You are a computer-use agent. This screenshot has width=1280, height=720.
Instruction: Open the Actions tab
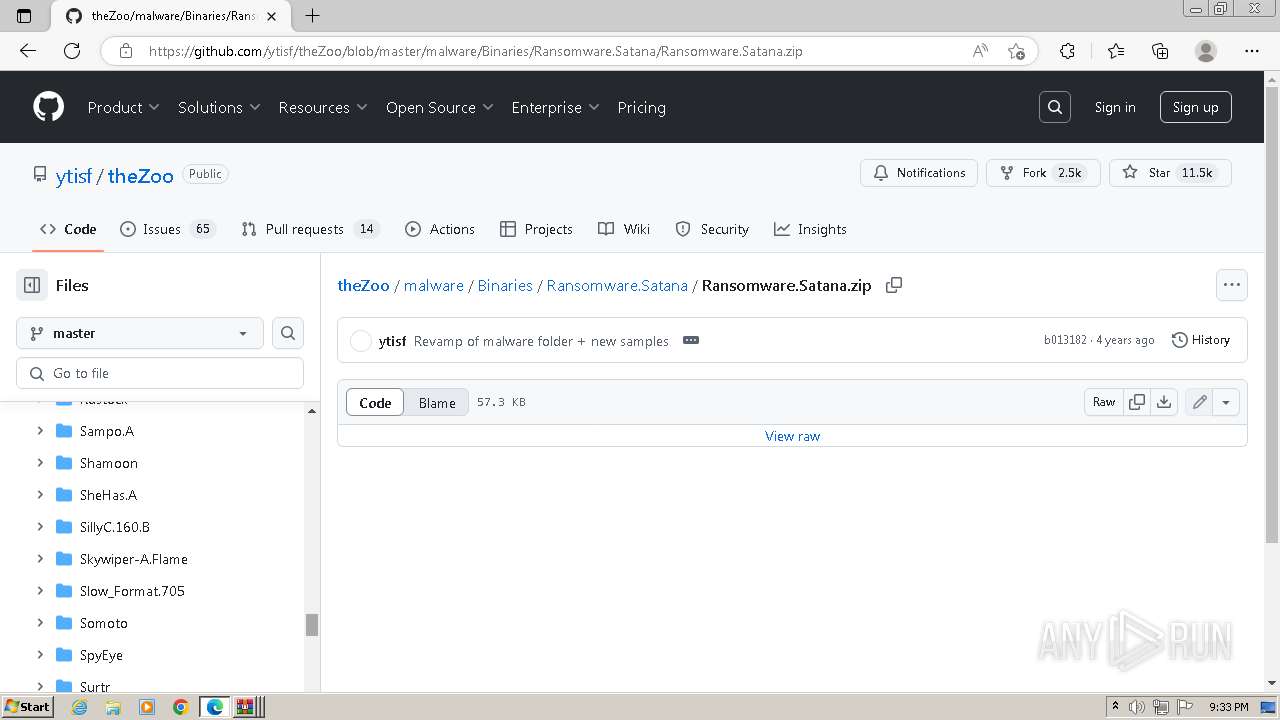pyautogui.click(x=440, y=229)
